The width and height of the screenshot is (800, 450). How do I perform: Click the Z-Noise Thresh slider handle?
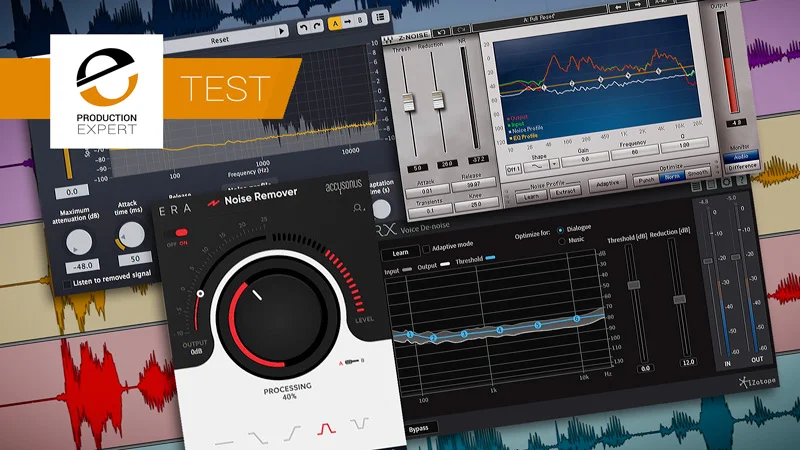[x=408, y=102]
